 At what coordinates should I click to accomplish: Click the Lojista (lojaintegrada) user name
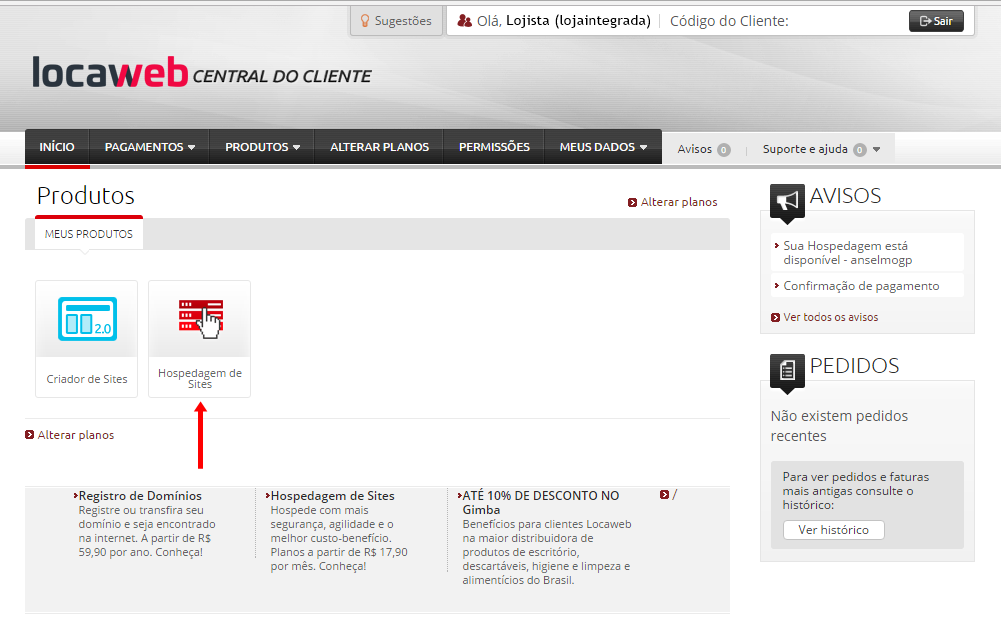click(x=578, y=21)
